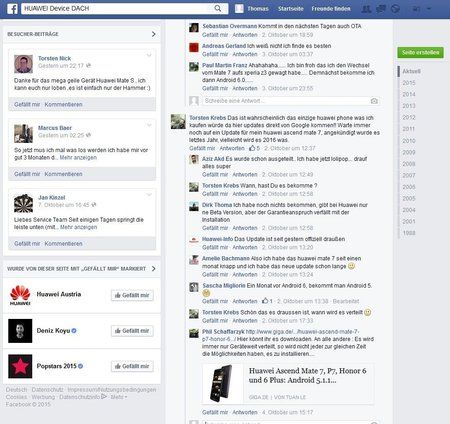Click thumbs-up count on Sascha Migliorini comment

tap(267, 301)
